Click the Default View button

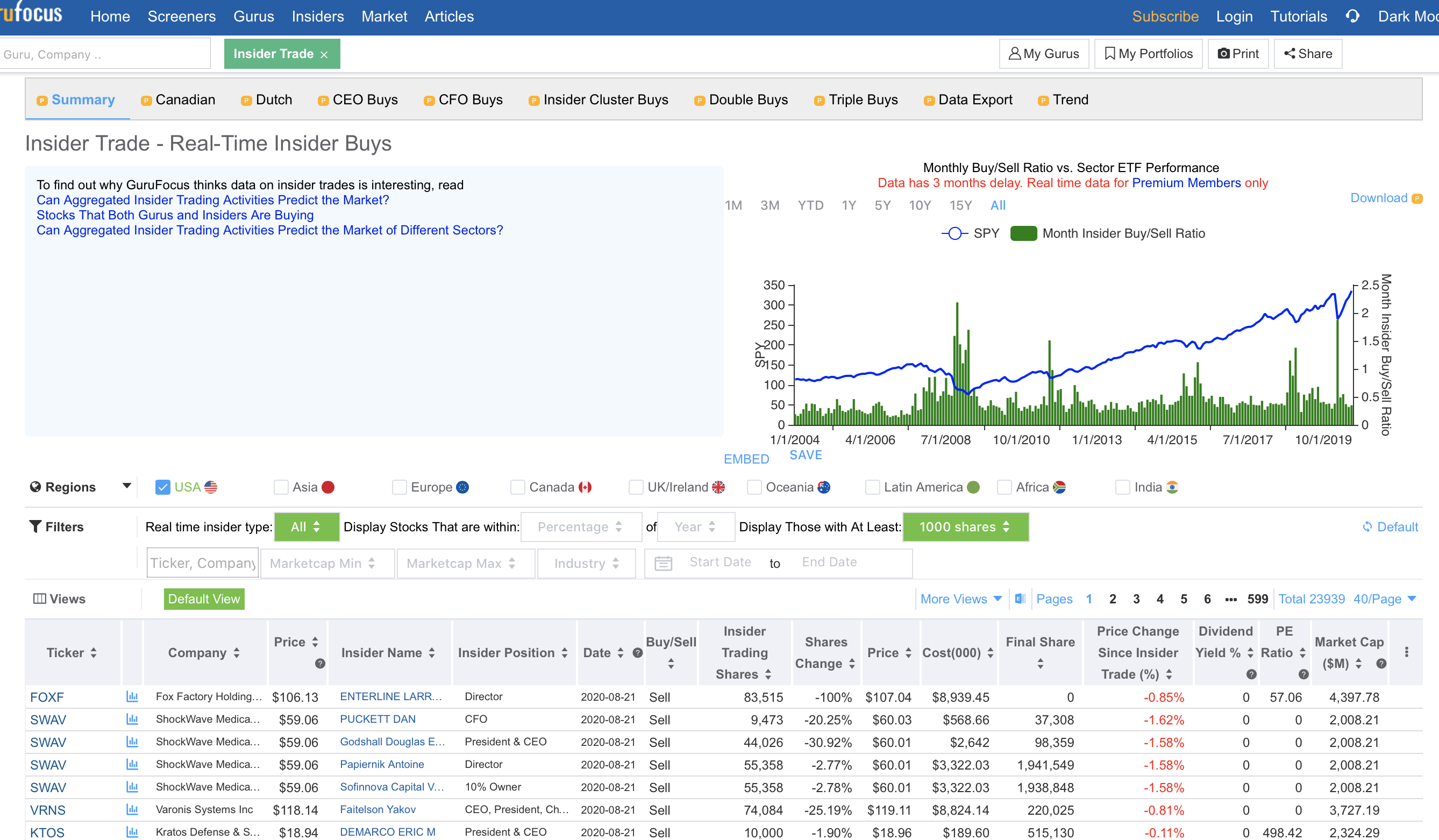[204, 599]
